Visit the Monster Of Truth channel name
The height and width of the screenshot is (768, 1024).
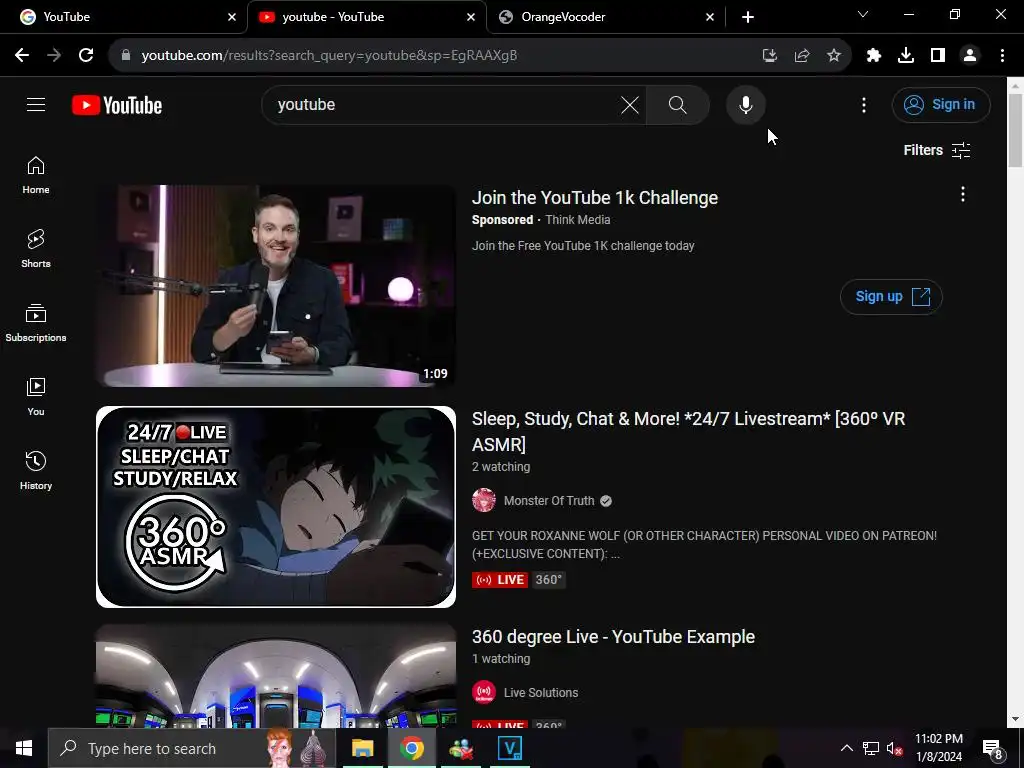(x=549, y=501)
